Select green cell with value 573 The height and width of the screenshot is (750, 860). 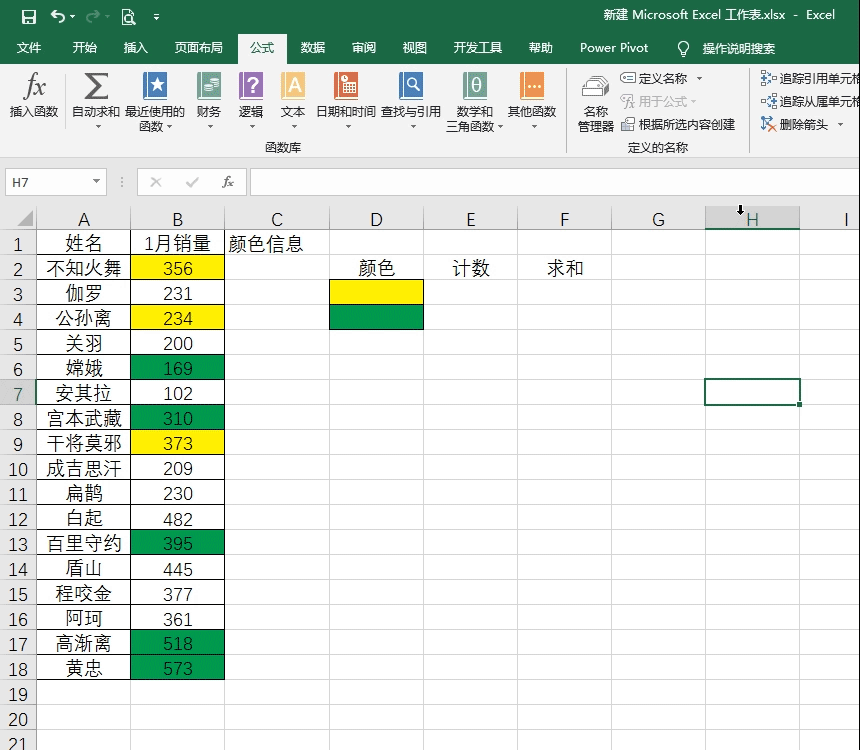click(x=177, y=668)
